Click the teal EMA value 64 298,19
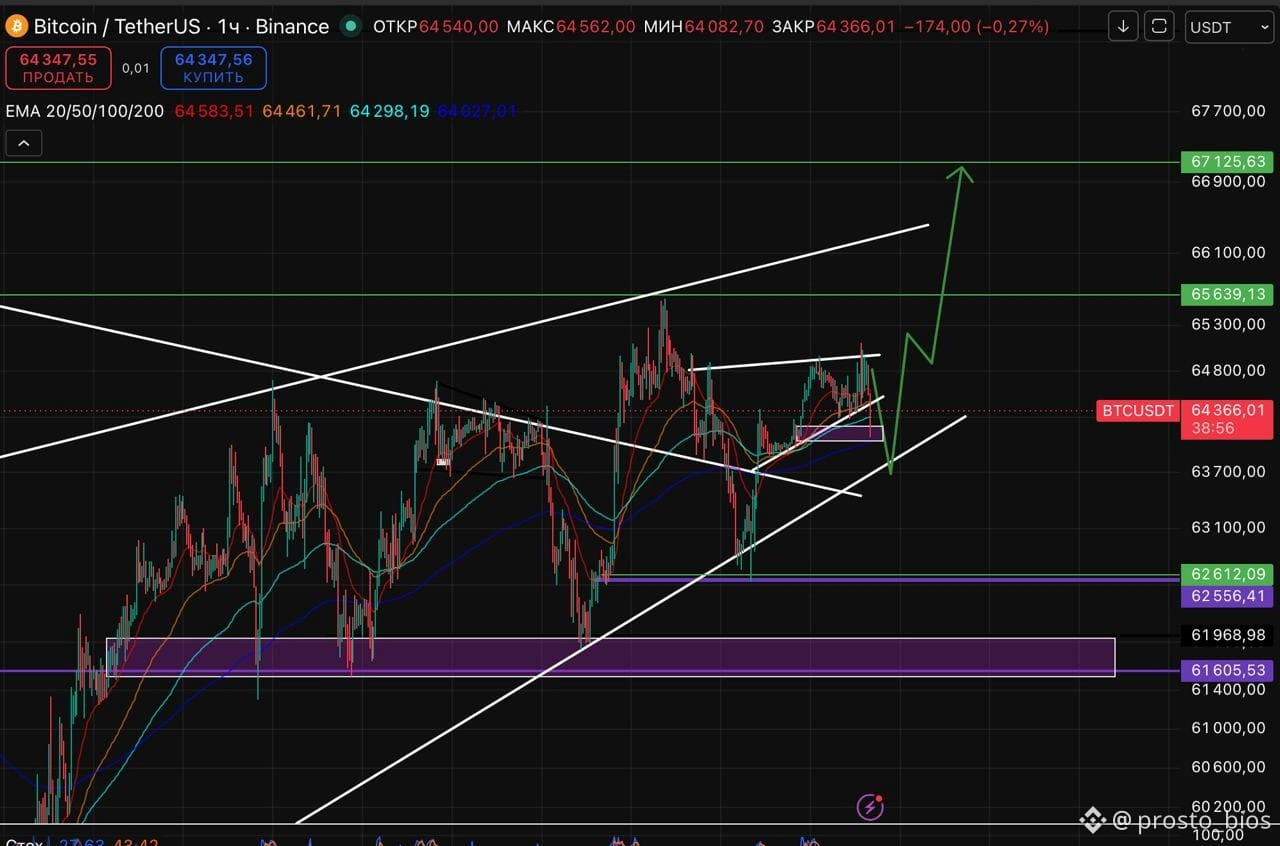Image resolution: width=1280 pixels, height=846 pixels. (x=390, y=111)
